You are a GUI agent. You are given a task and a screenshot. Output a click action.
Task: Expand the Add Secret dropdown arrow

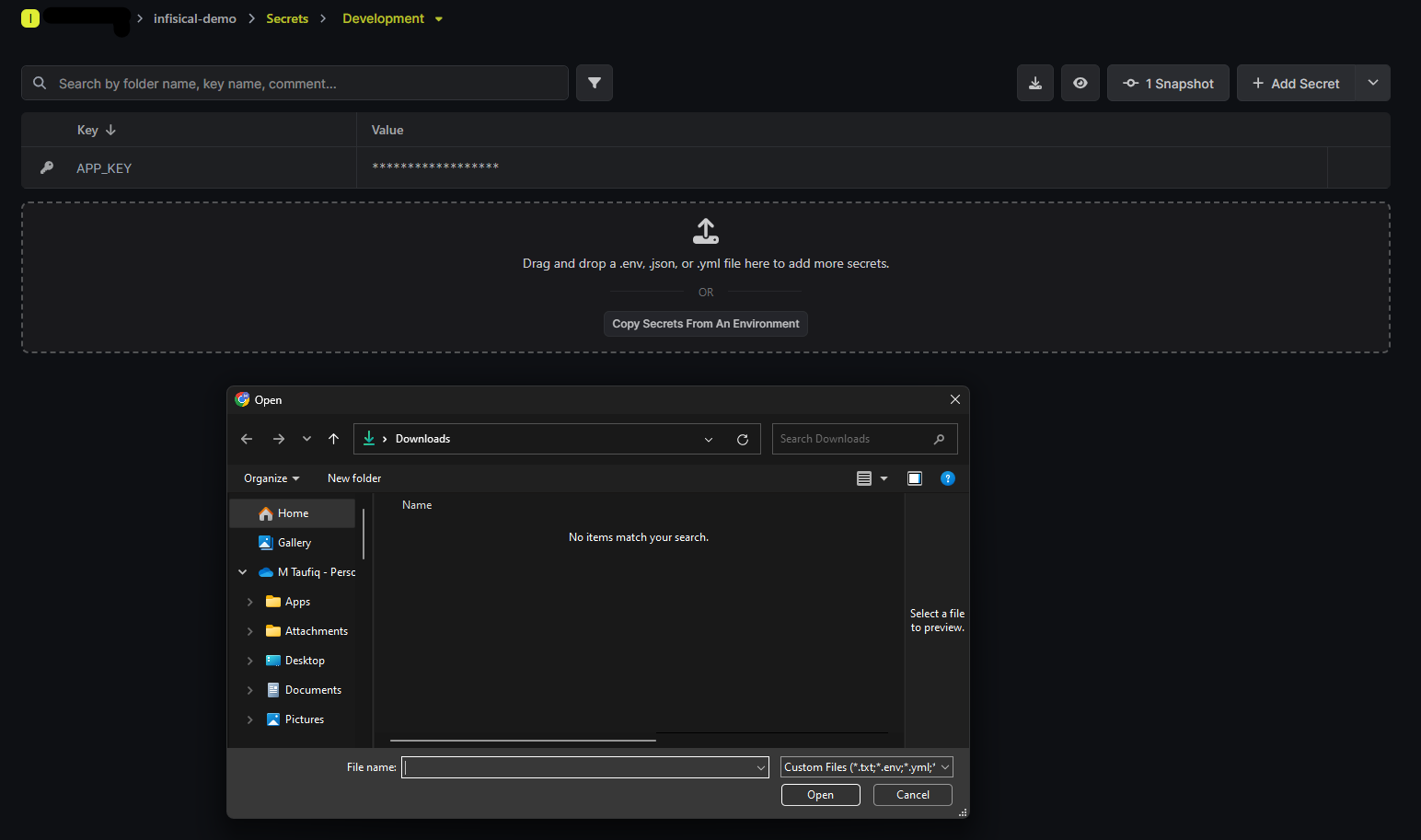pyautogui.click(x=1373, y=83)
